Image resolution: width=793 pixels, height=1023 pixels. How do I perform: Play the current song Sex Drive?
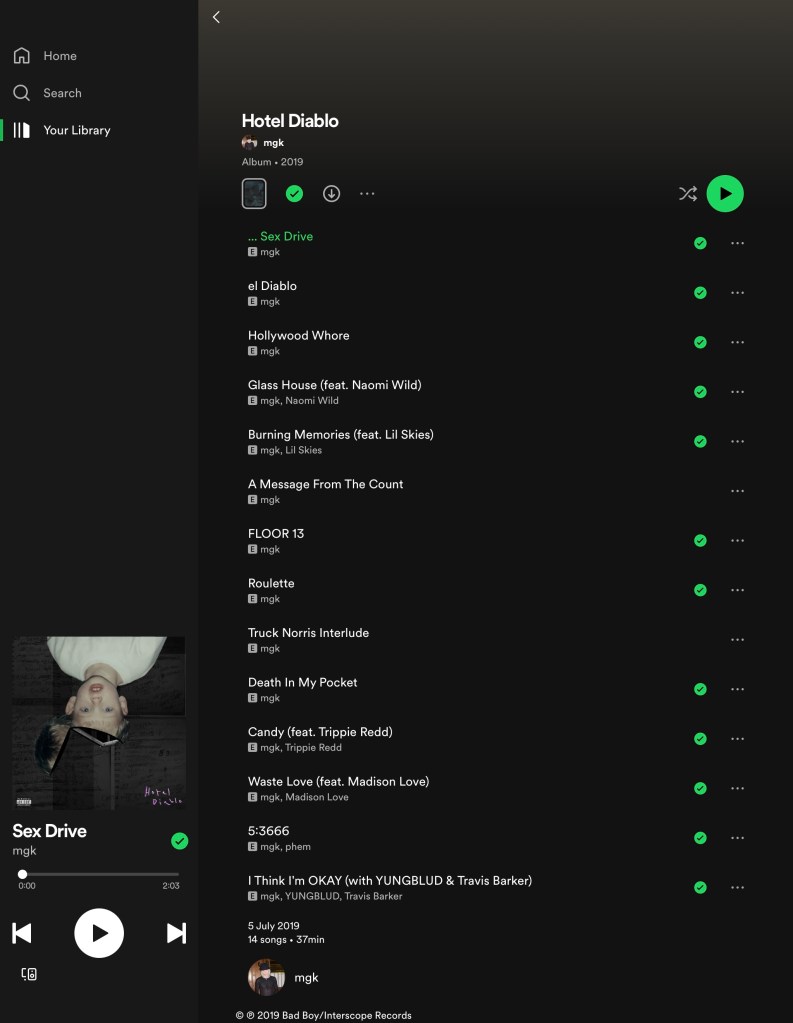click(x=99, y=933)
